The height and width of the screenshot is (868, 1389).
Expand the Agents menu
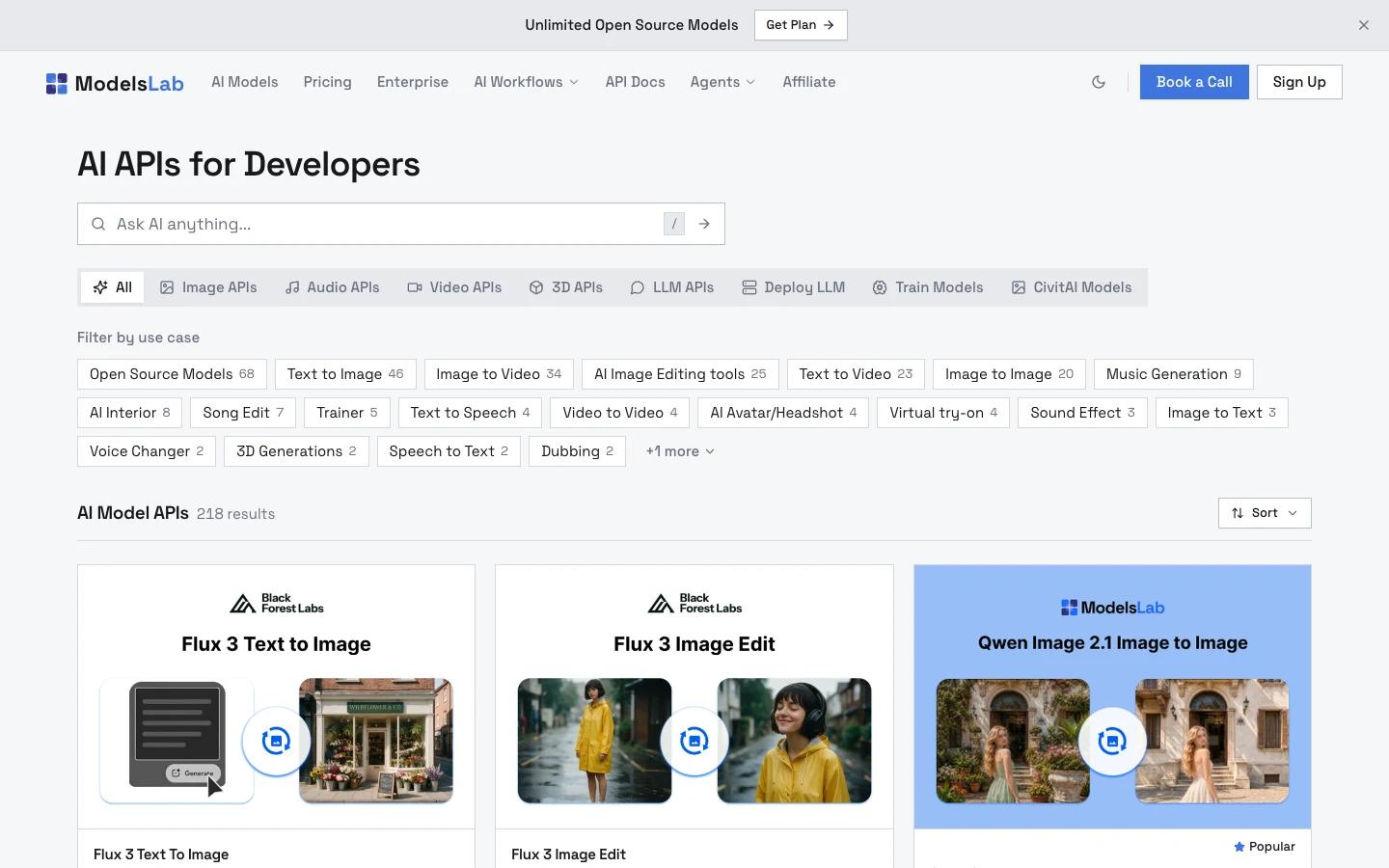[x=722, y=82]
